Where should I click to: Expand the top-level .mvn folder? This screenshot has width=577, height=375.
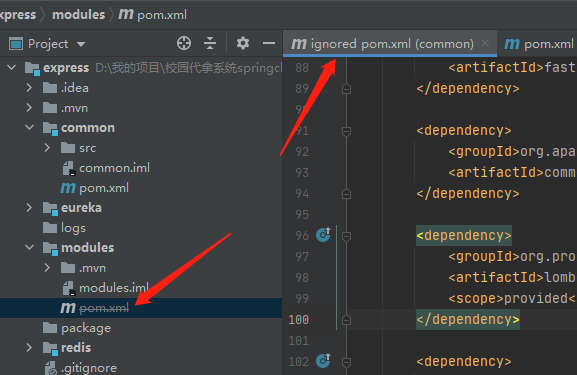[x=29, y=108]
